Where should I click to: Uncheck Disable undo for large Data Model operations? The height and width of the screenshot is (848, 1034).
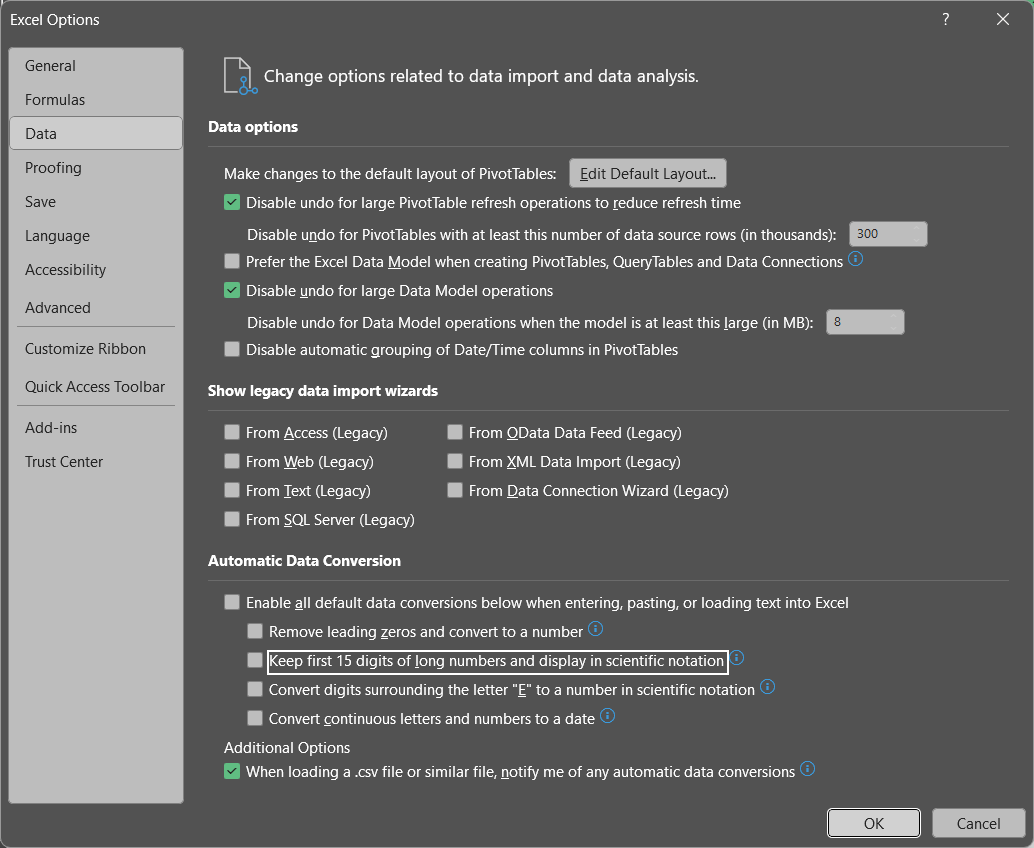(231, 290)
